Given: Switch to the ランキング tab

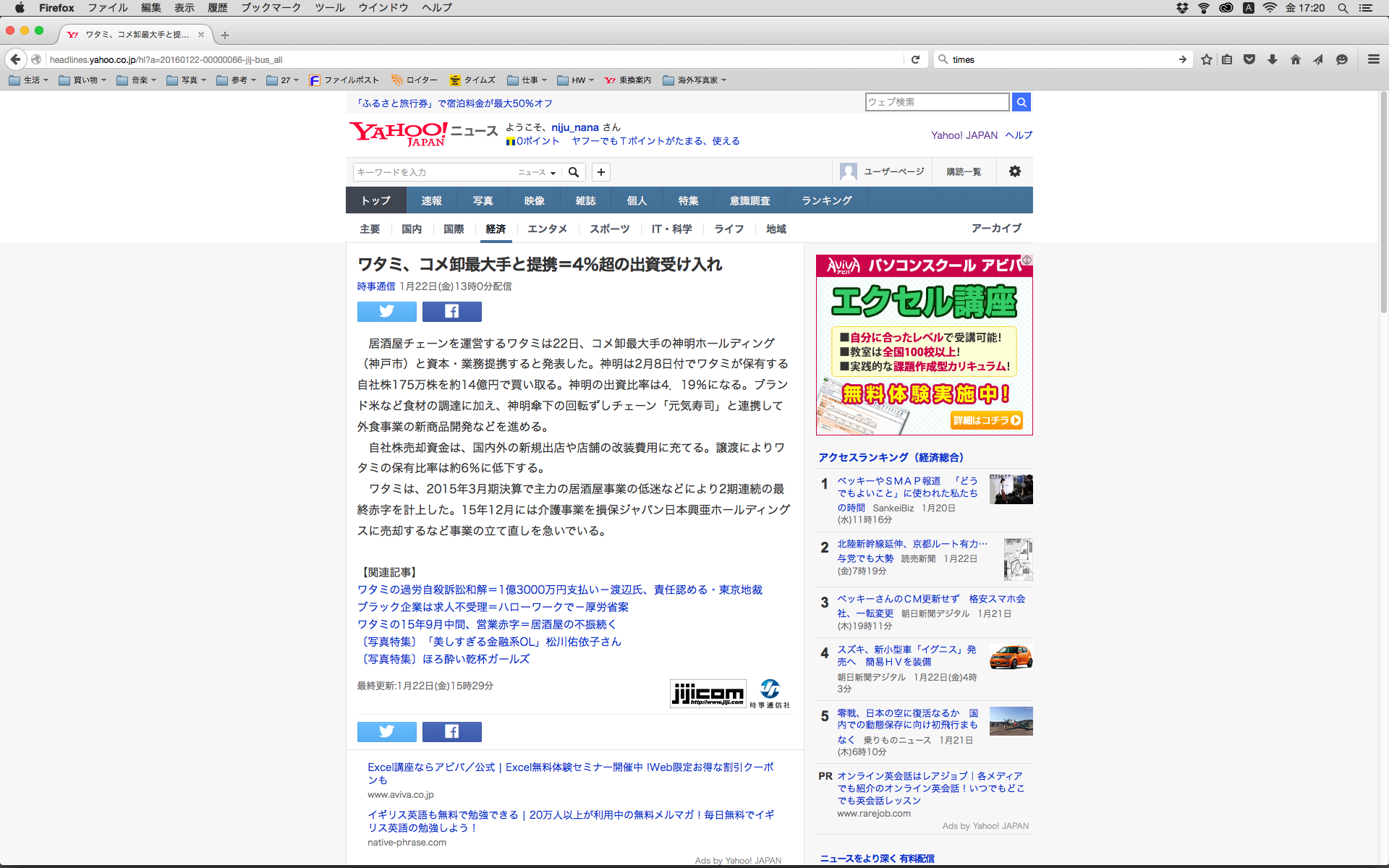Looking at the screenshot, I should (x=826, y=200).
